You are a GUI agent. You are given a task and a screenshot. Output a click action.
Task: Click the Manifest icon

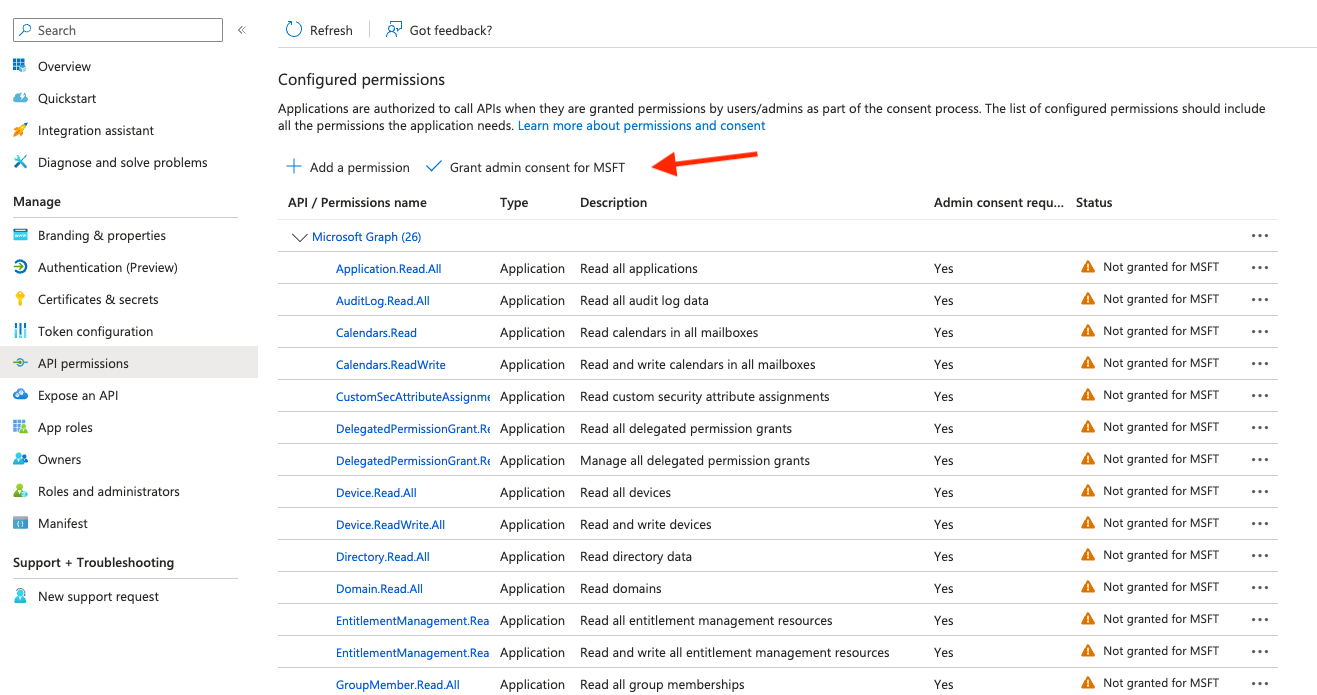[x=20, y=523]
